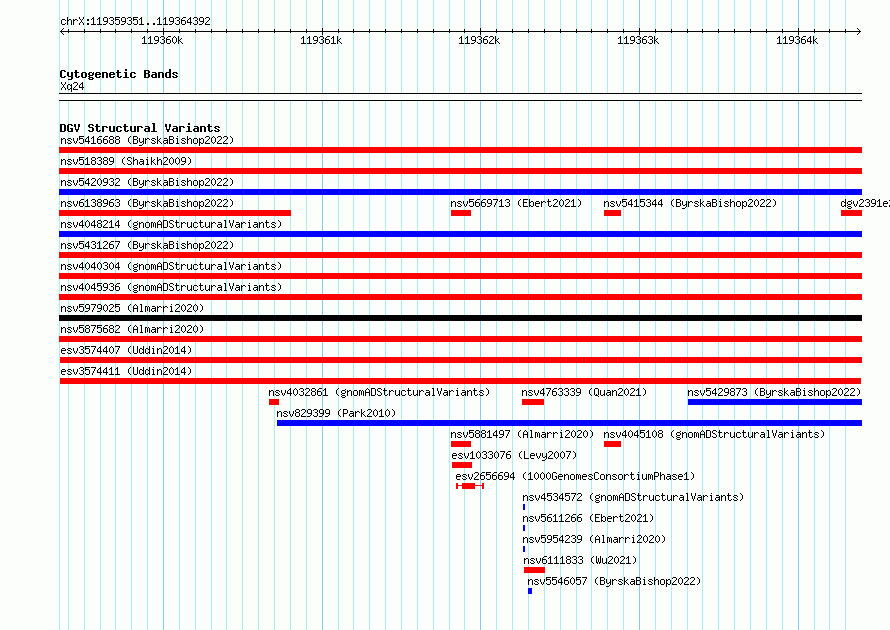Open variant nsv829399 (Park2010) label

[336, 413]
